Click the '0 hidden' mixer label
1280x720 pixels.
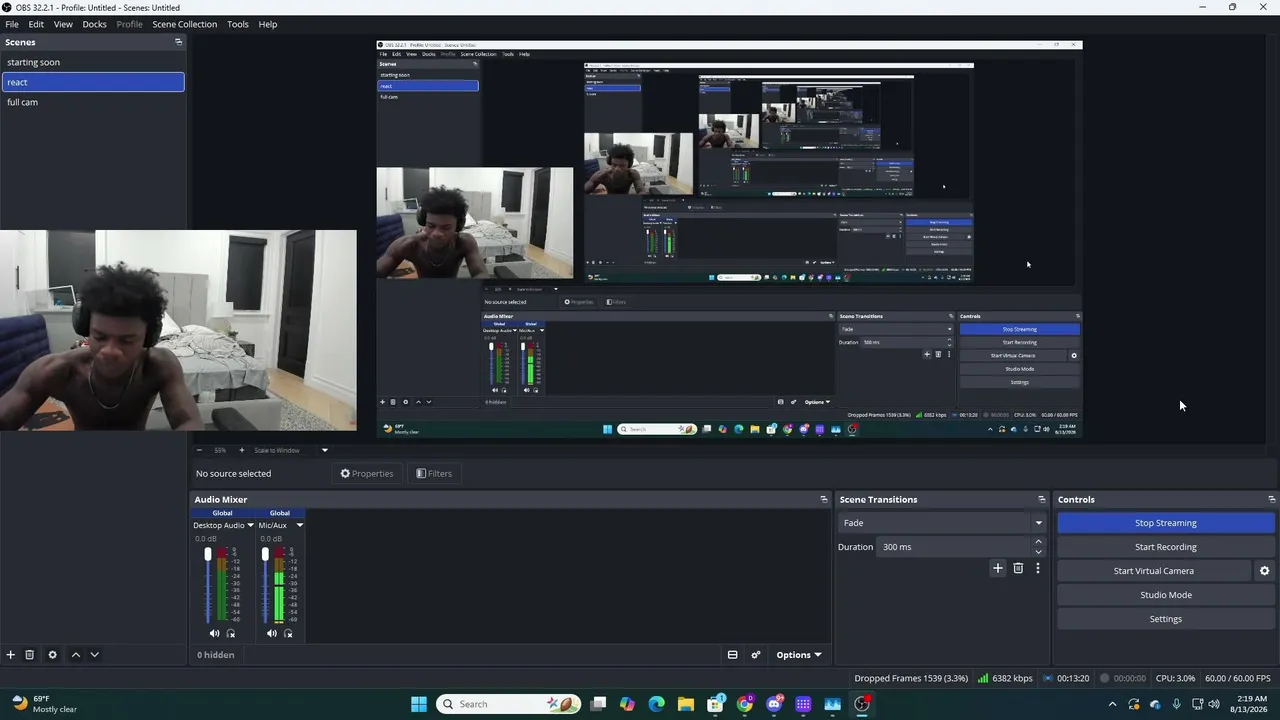[216, 655]
